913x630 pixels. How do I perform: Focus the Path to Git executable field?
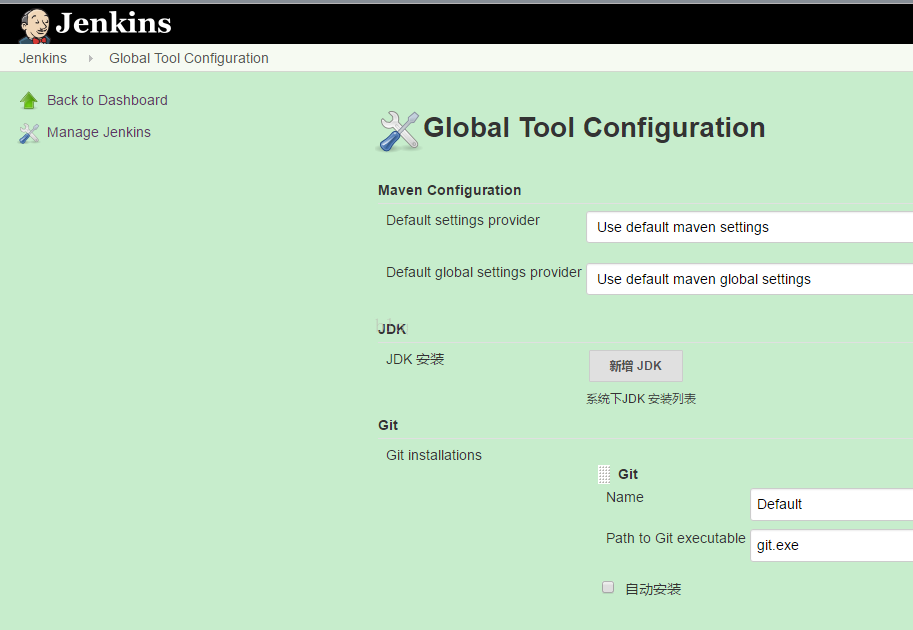pos(831,546)
